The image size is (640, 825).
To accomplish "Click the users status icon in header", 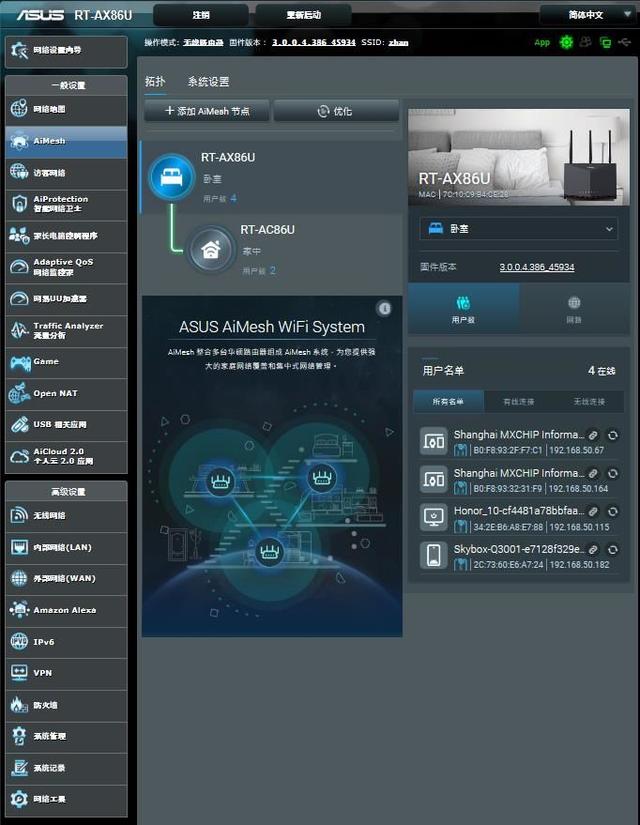I will click(585, 42).
